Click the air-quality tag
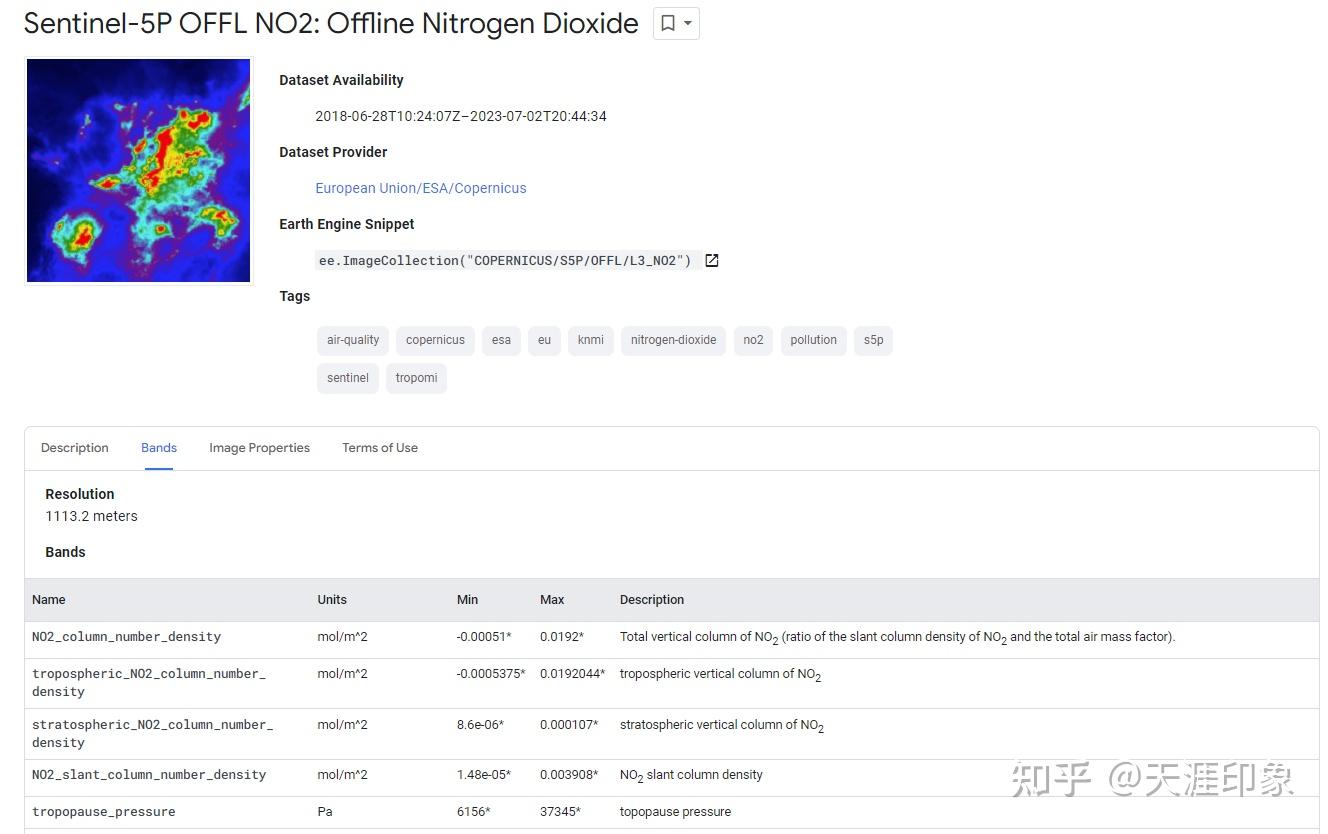Screen dimensions: 1328x834 353,340
